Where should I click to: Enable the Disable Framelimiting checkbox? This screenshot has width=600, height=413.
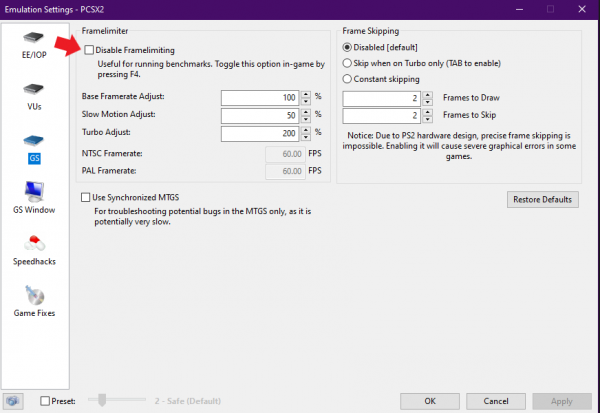(90, 49)
